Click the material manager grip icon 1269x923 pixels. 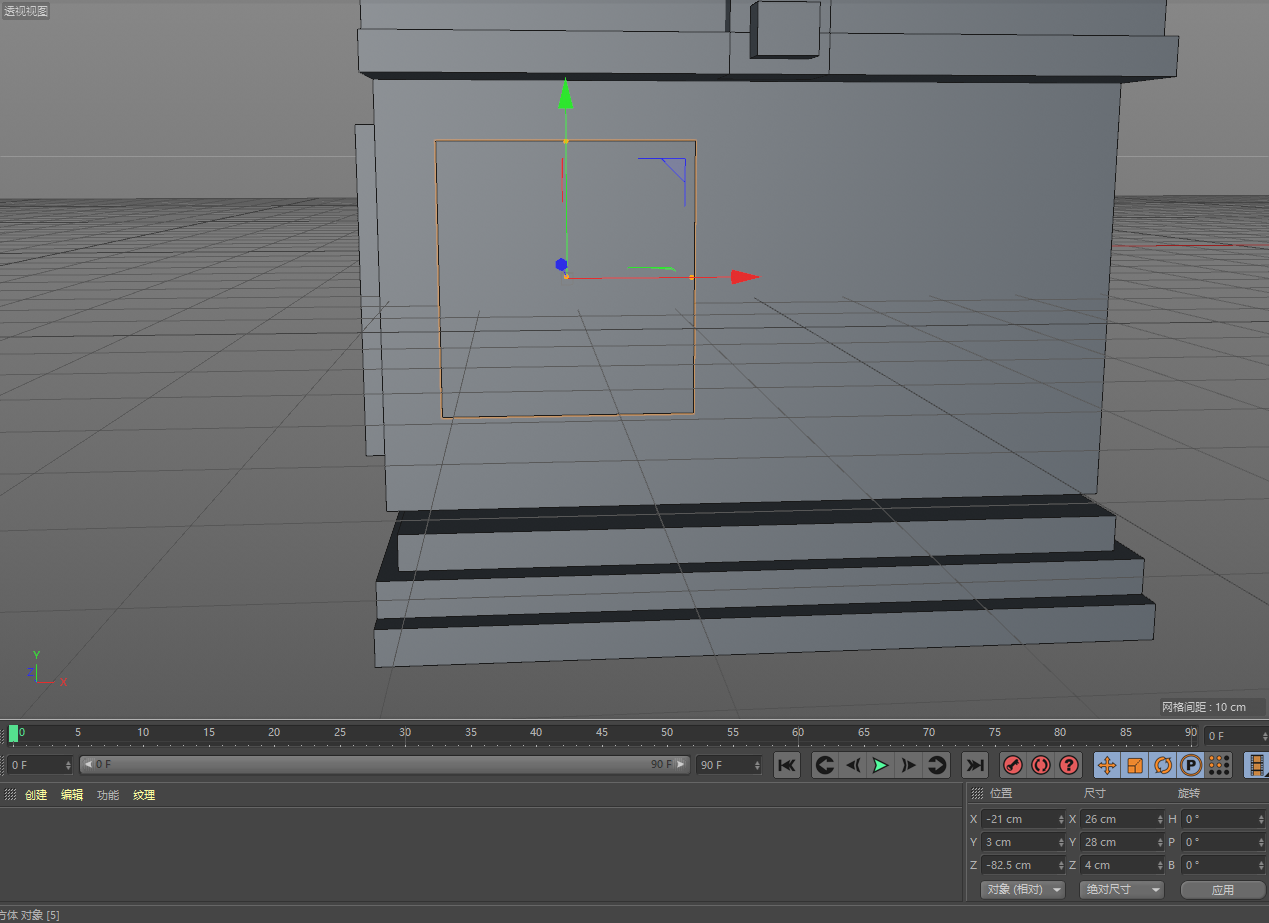pyautogui.click(x=11, y=795)
